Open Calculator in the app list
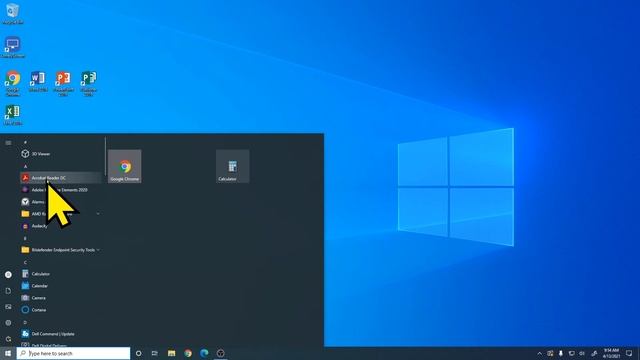 (61, 274)
